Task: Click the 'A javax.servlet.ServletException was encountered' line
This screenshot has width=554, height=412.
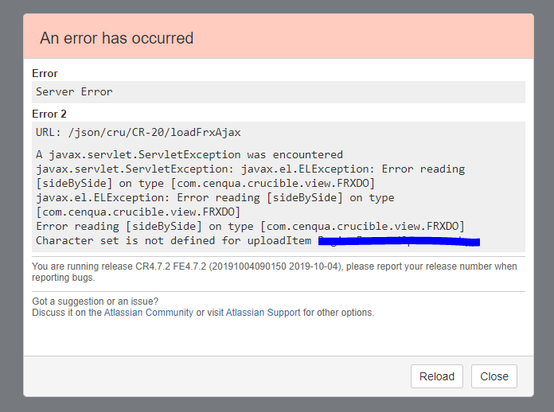Action: click(x=189, y=155)
